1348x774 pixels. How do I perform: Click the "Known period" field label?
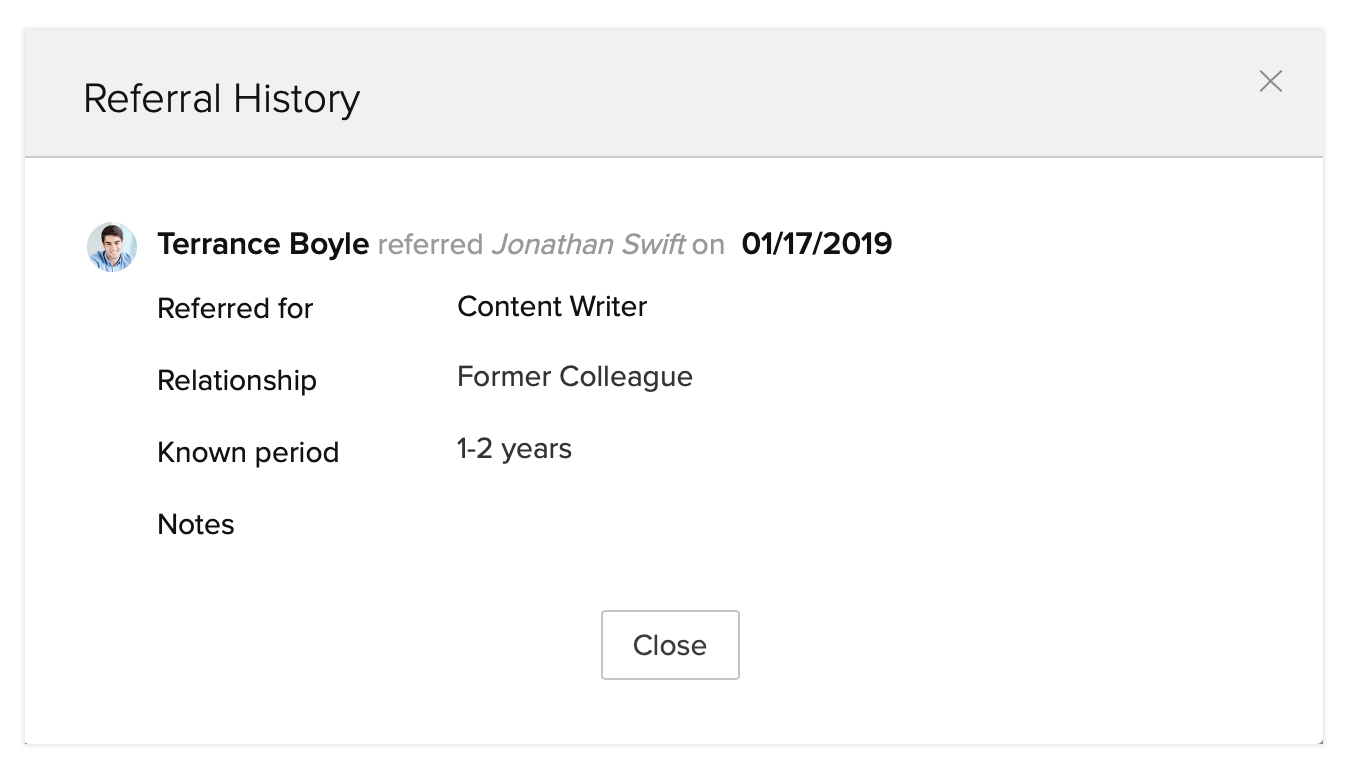(248, 452)
